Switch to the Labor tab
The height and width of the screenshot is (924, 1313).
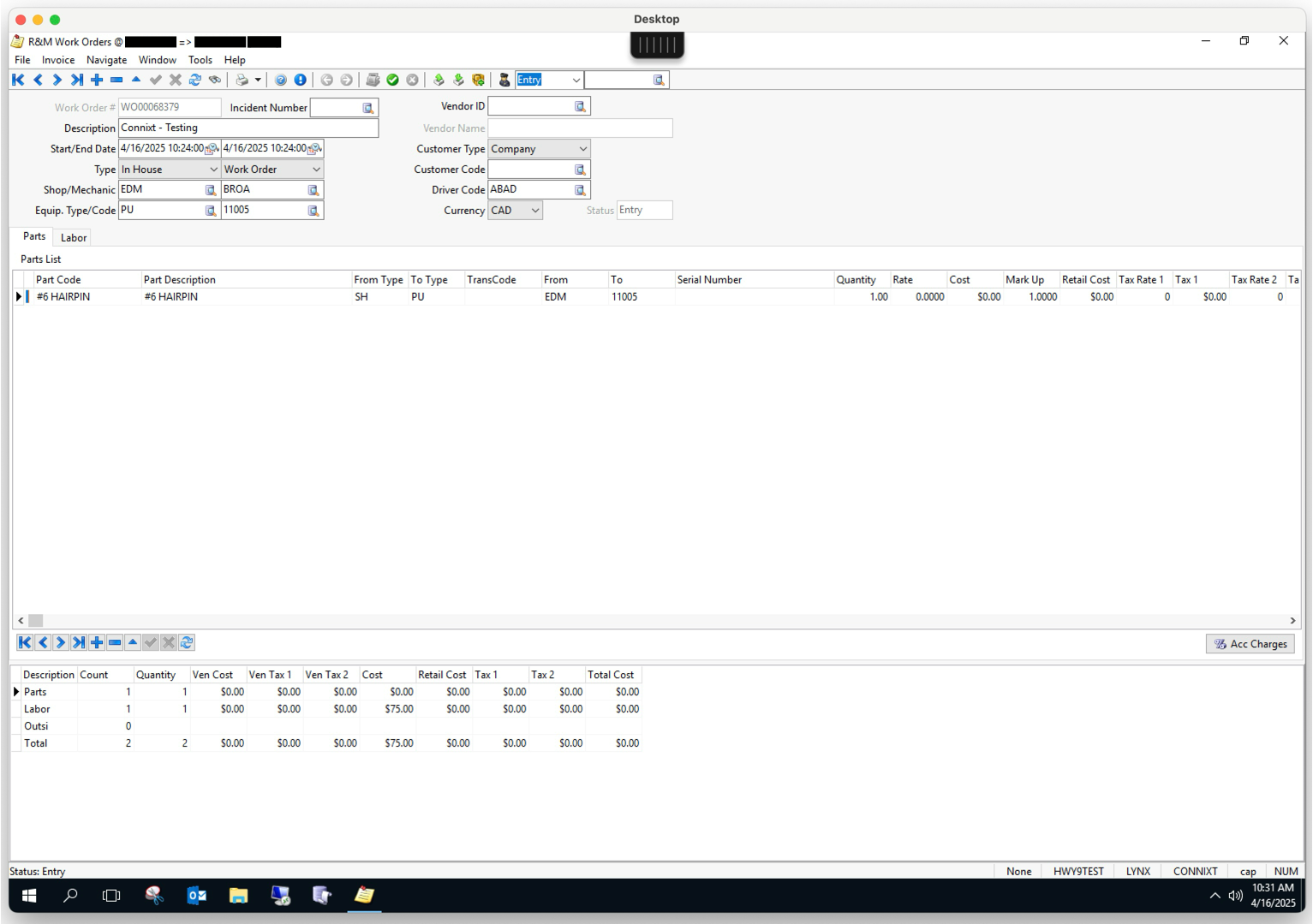tap(72, 237)
